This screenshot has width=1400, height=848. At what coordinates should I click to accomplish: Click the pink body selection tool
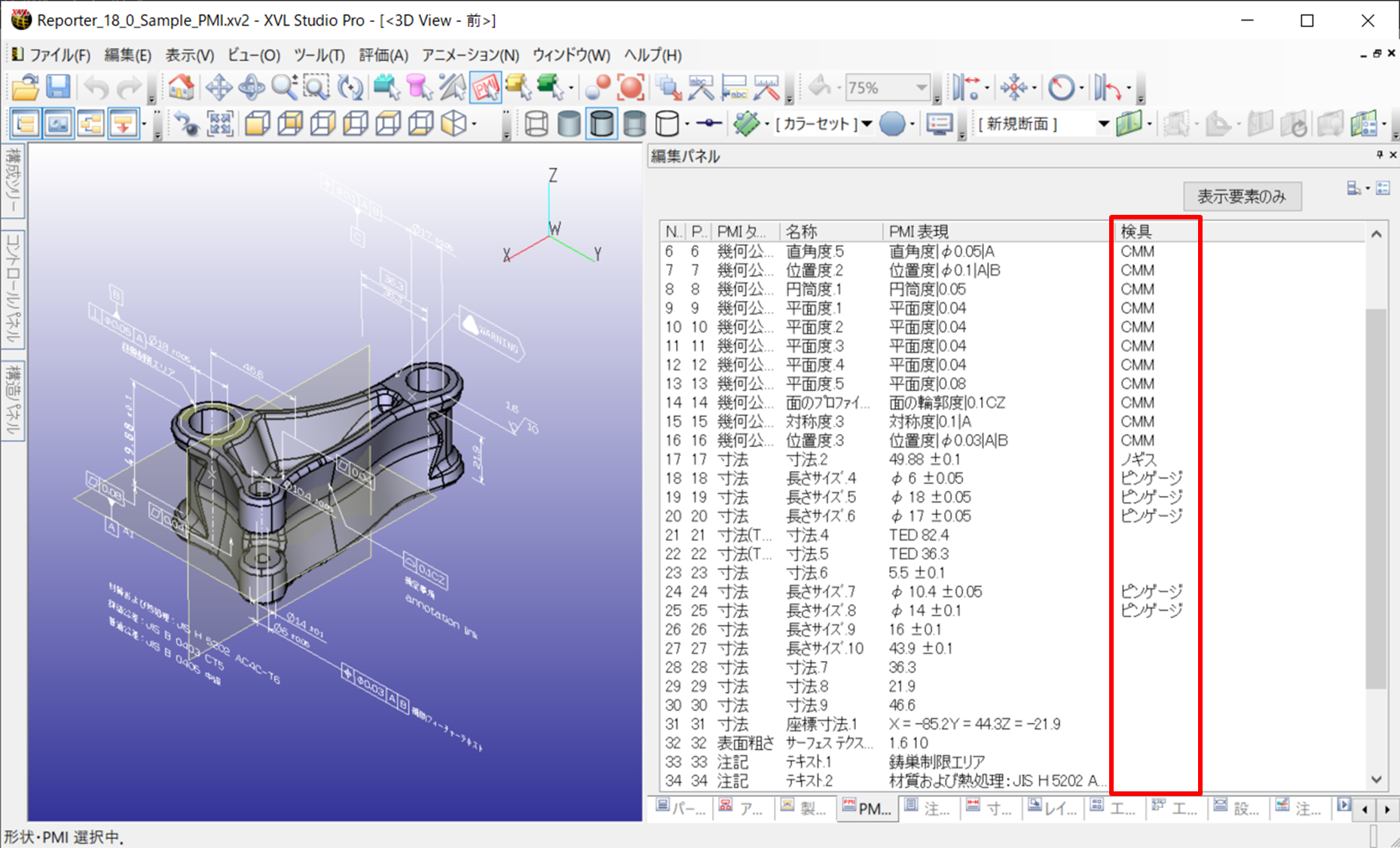pyautogui.click(x=419, y=88)
